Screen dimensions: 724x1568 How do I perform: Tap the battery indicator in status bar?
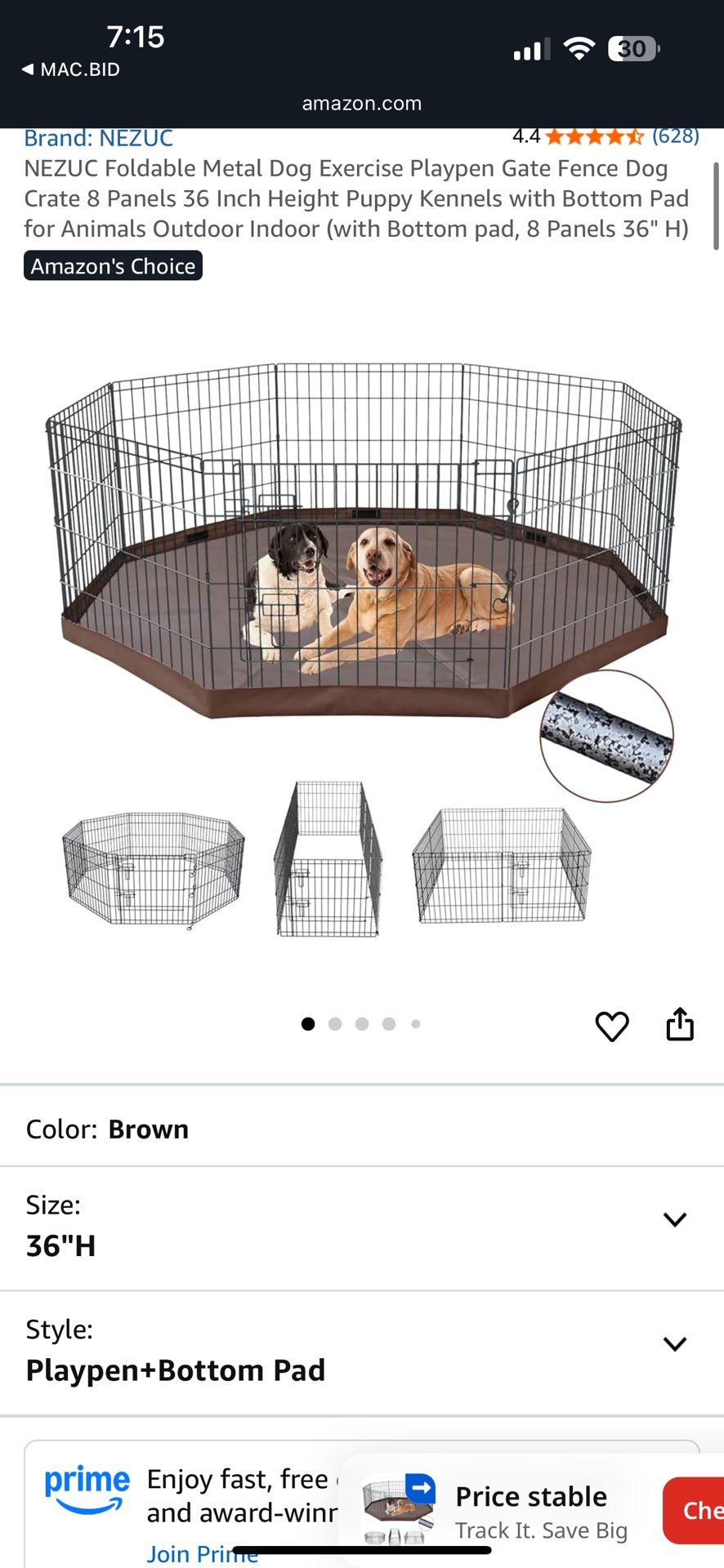click(x=633, y=49)
